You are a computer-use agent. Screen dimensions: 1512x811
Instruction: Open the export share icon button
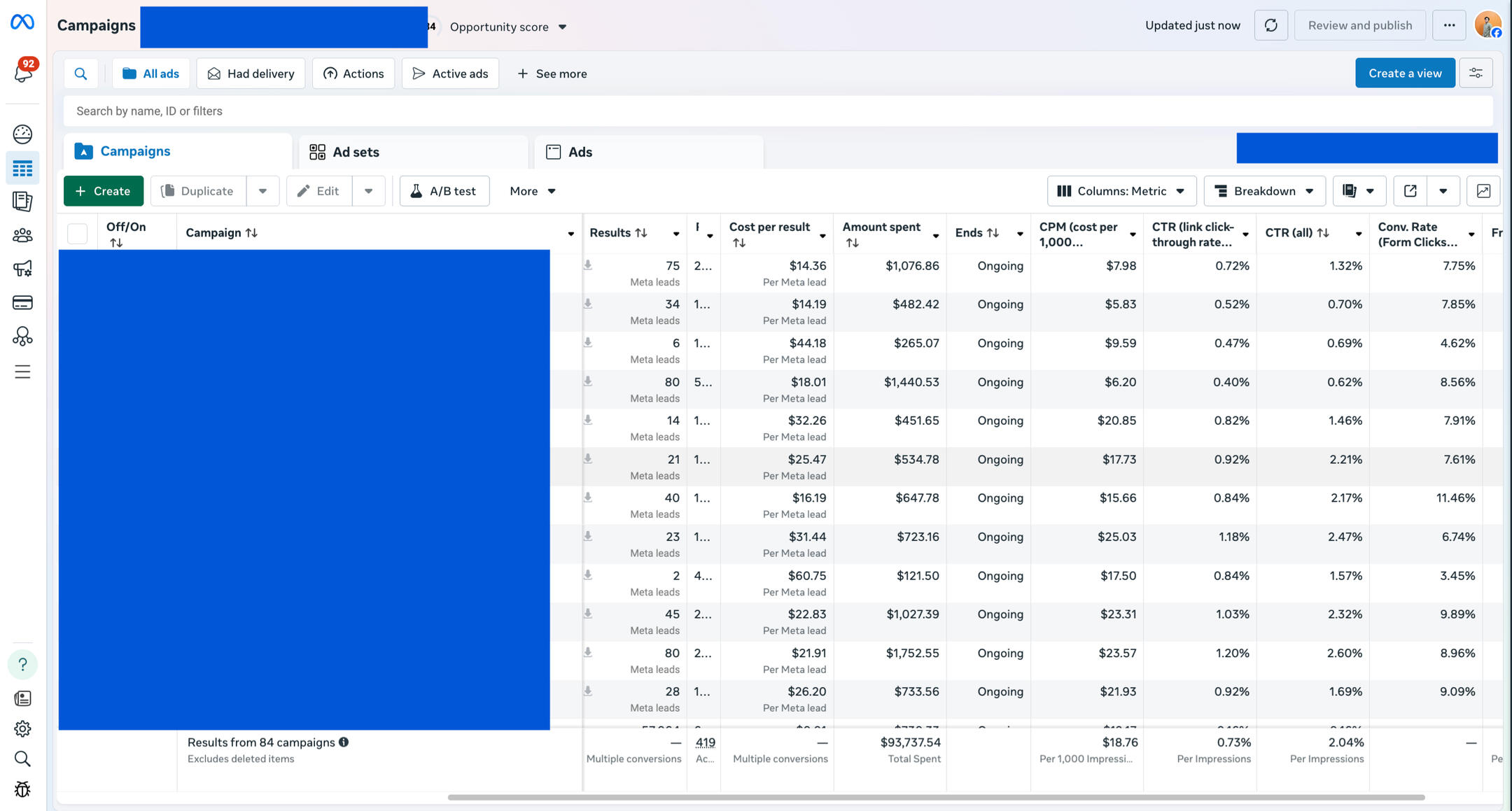coord(1410,191)
